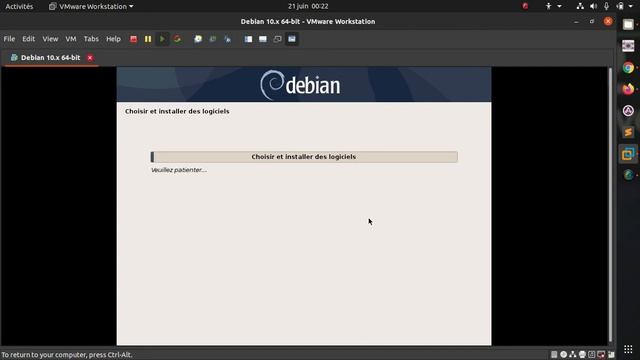Close the Debian 10.x 64-bit tab
The width and height of the screenshot is (640, 360).
point(90,58)
